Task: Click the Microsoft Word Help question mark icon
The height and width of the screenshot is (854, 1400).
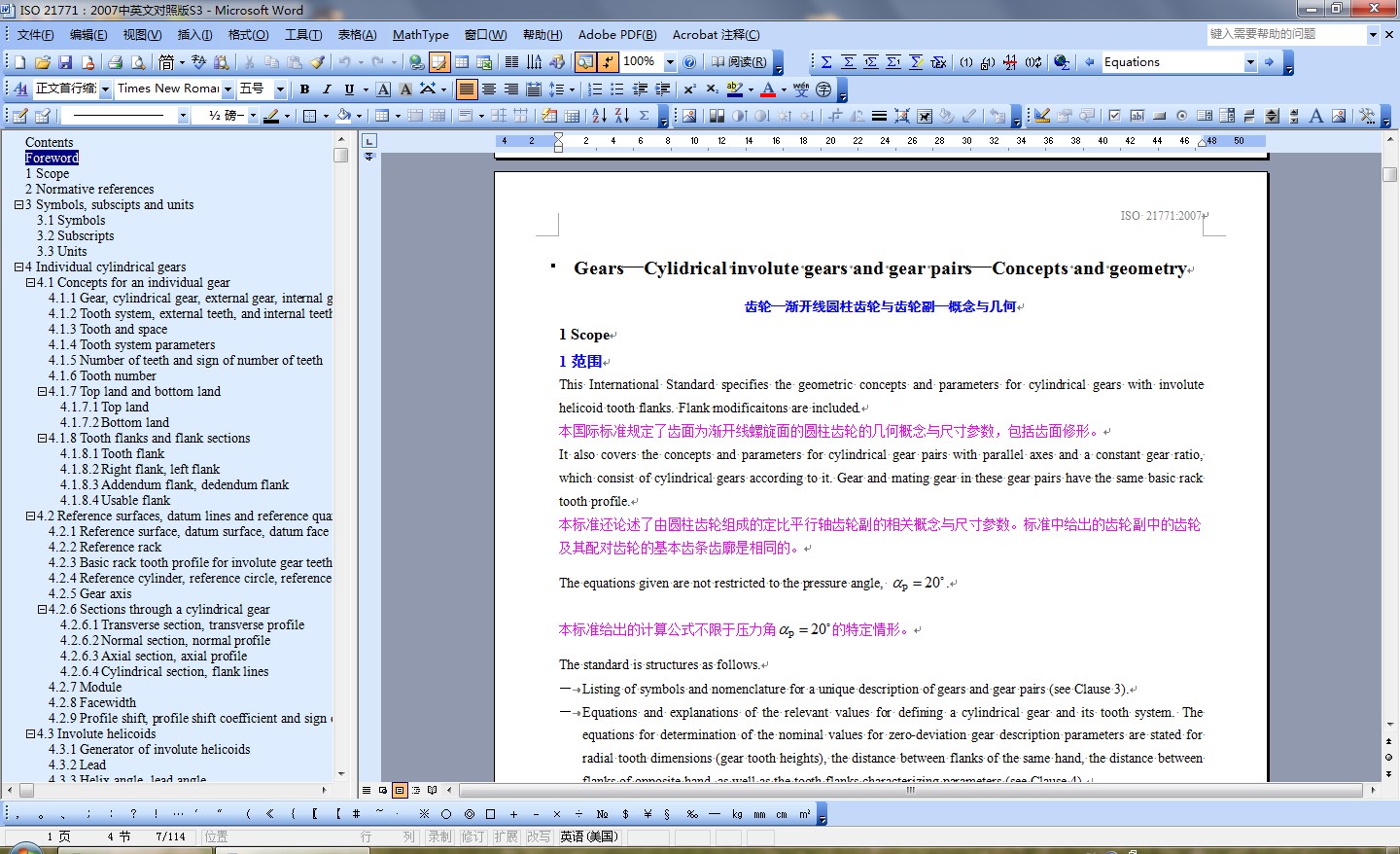Action: pyautogui.click(x=689, y=62)
